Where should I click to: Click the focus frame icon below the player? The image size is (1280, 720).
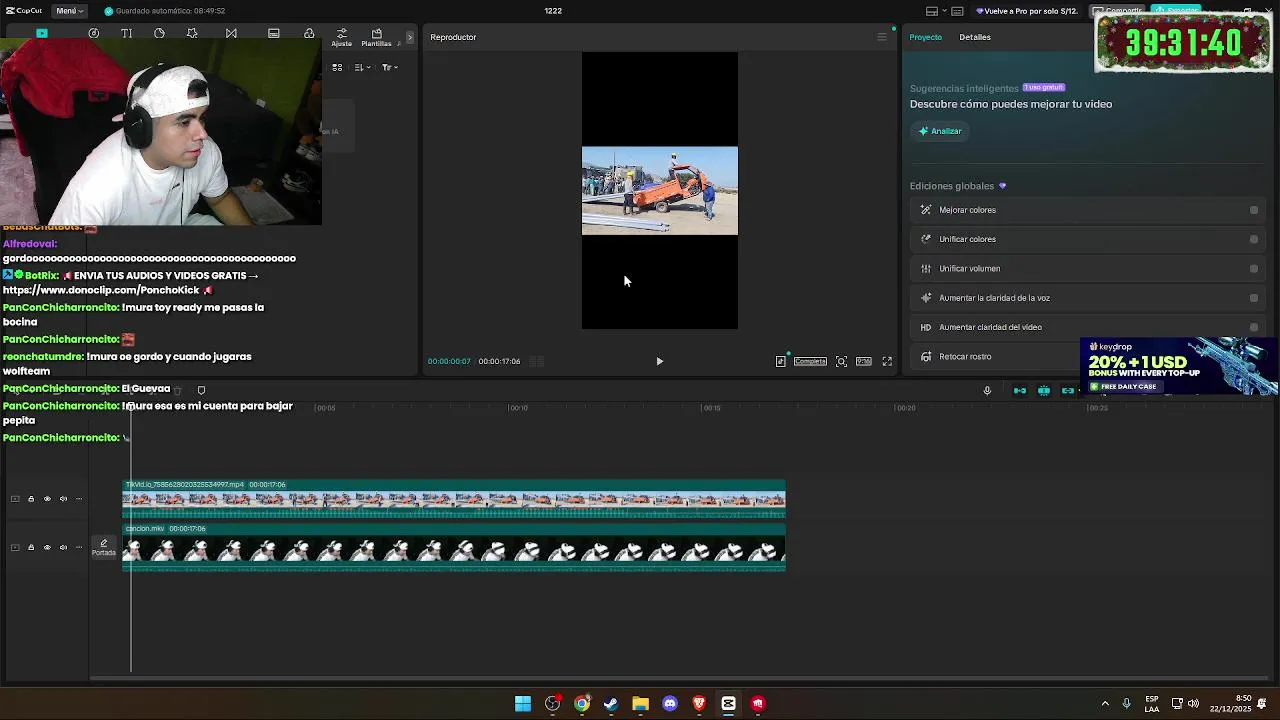tap(841, 361)
